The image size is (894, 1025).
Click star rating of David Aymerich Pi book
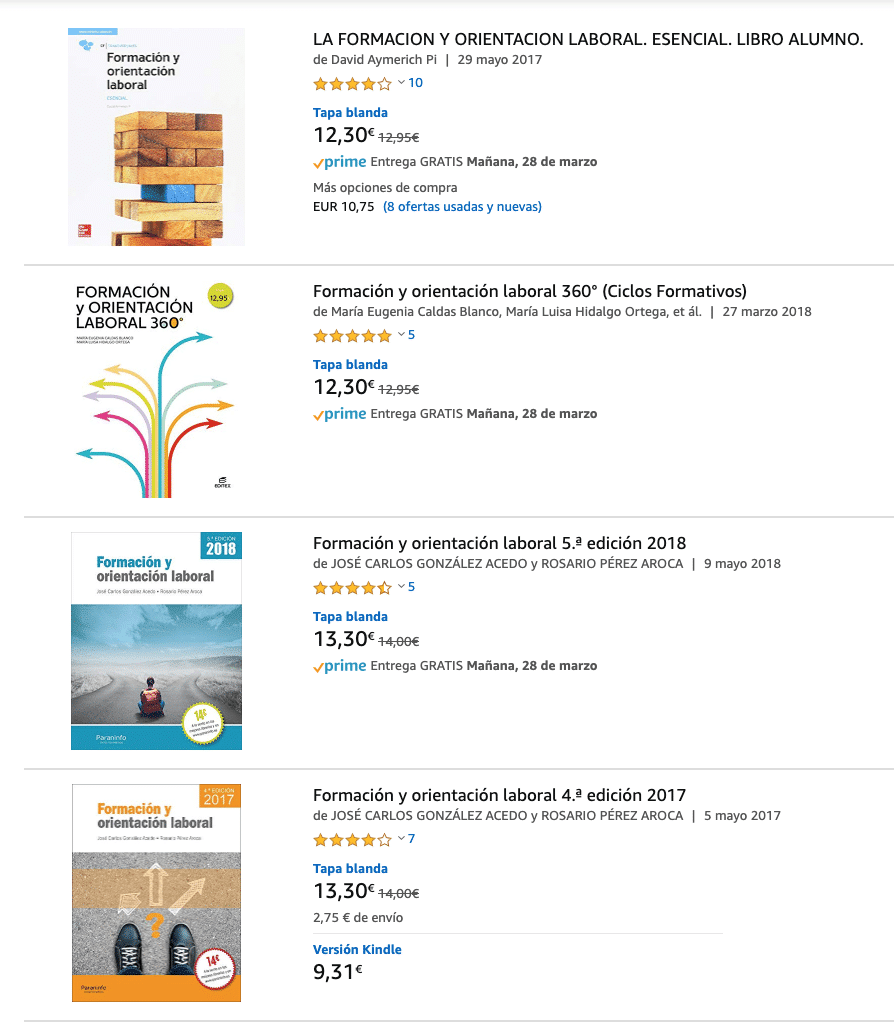352,84
